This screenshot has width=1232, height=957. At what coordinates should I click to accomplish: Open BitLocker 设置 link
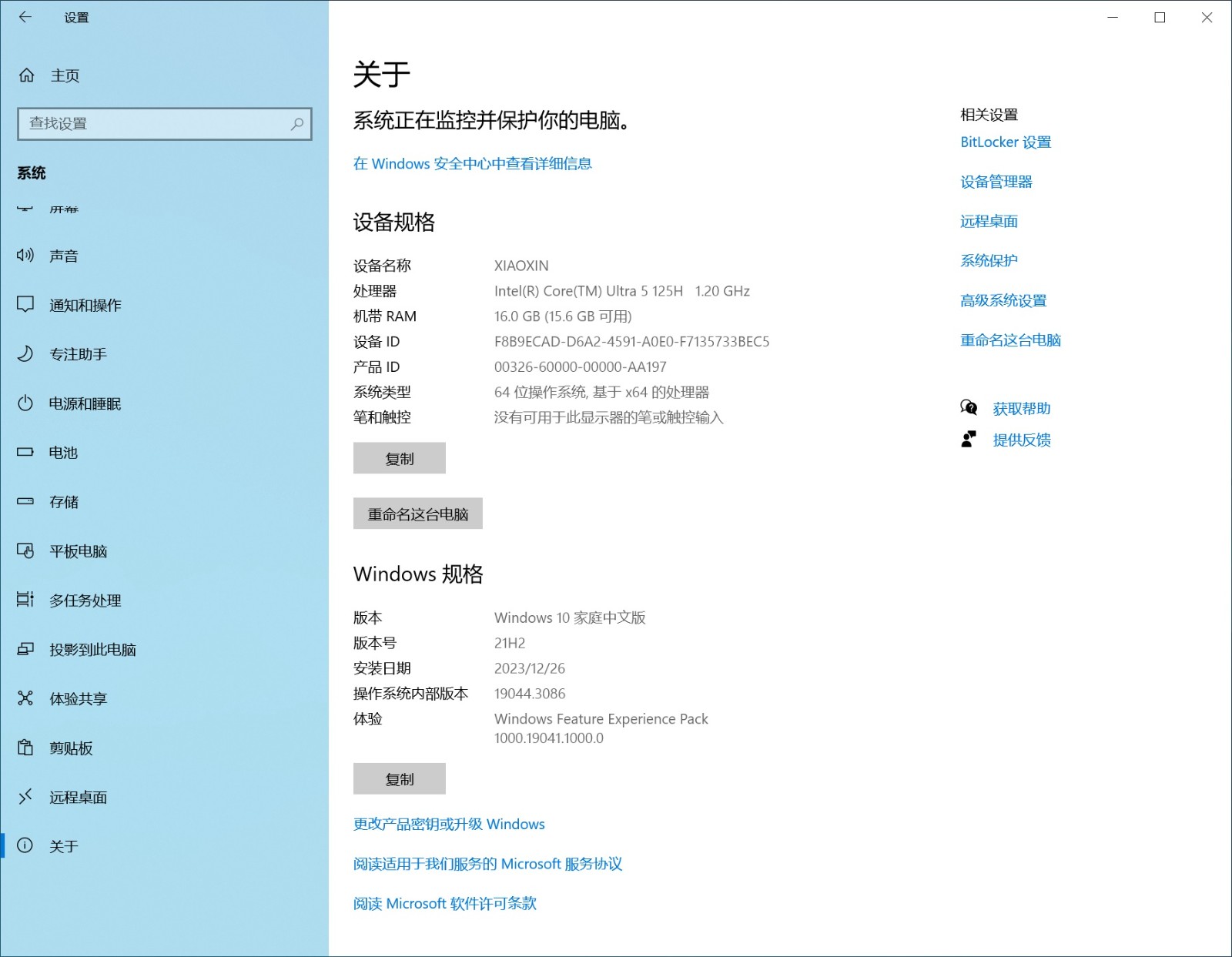[x=1006, y=142]
